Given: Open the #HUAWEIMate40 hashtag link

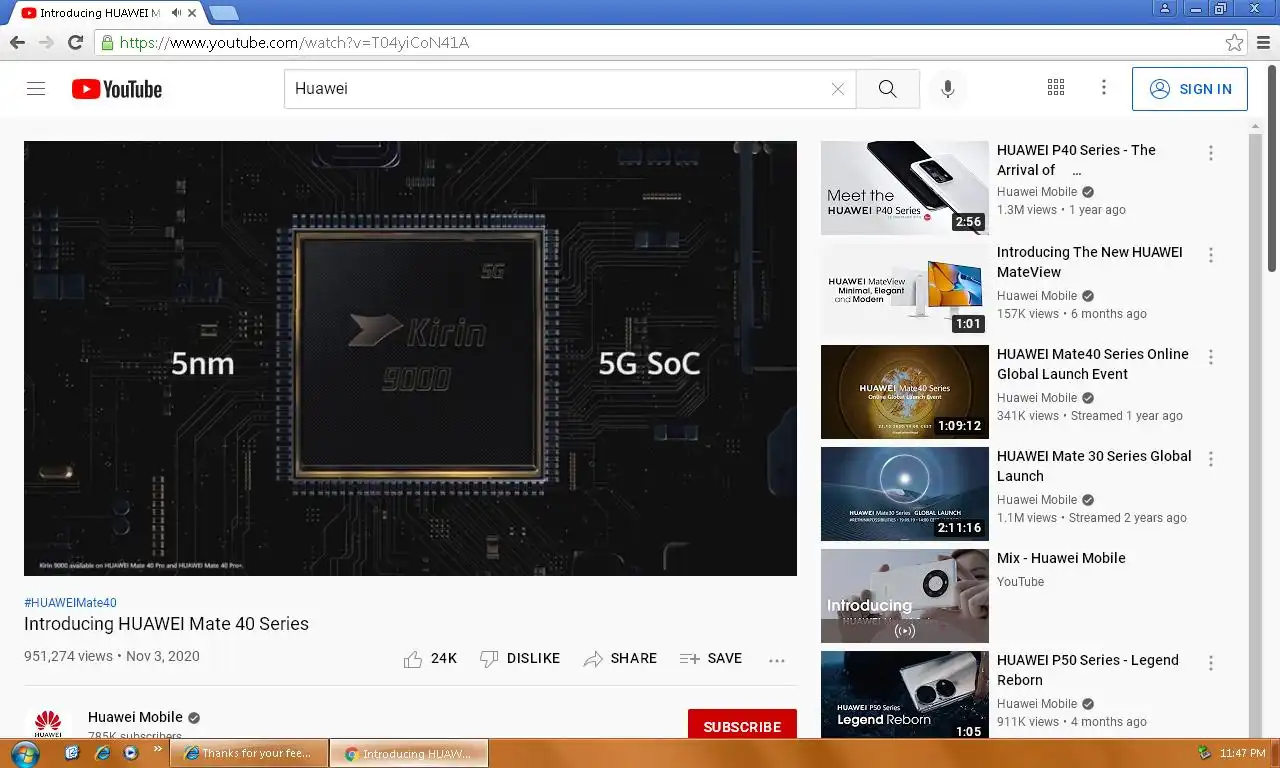Looking at the screenshot, I should (70, 603).
